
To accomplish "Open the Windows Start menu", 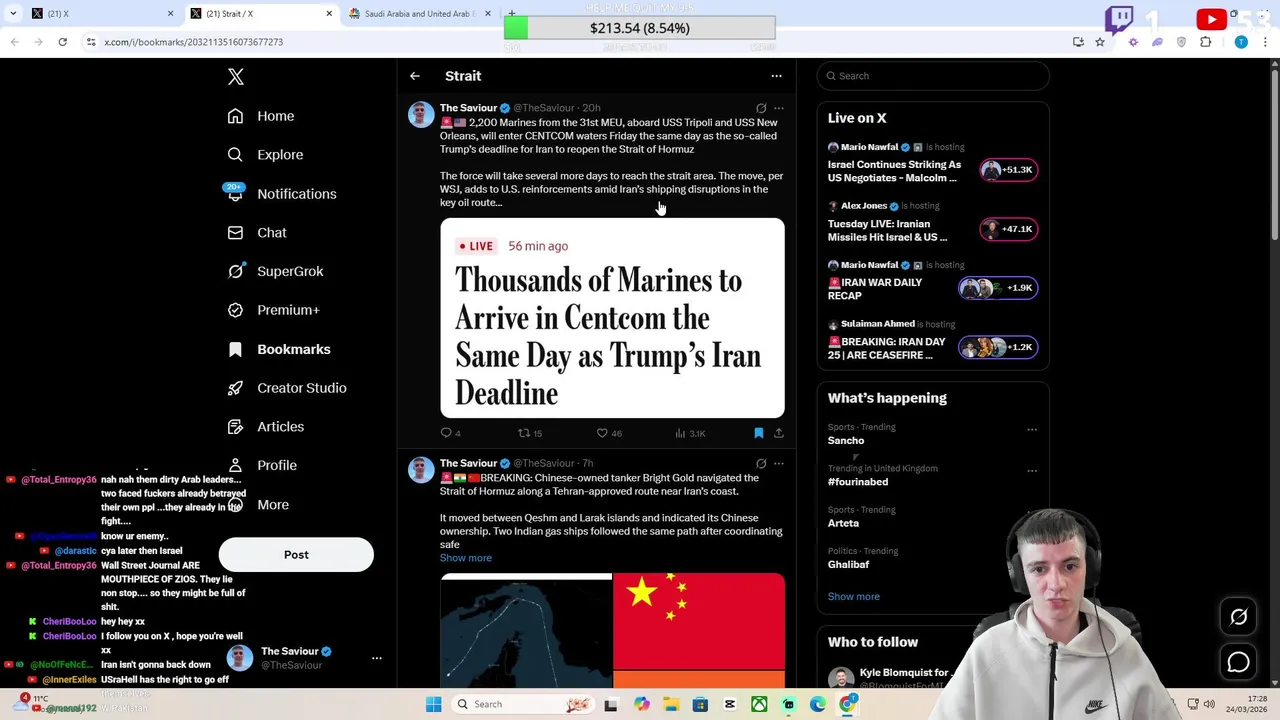I will tap(434, 705).
